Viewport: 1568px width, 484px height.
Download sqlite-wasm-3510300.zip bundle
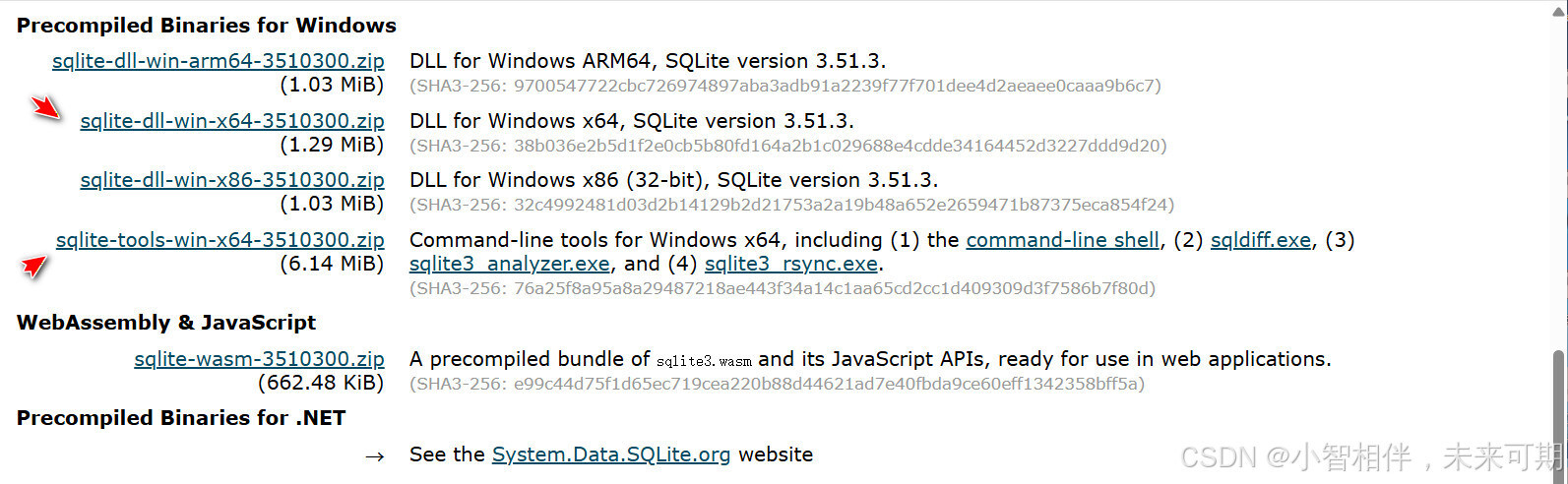coord(260,359)
